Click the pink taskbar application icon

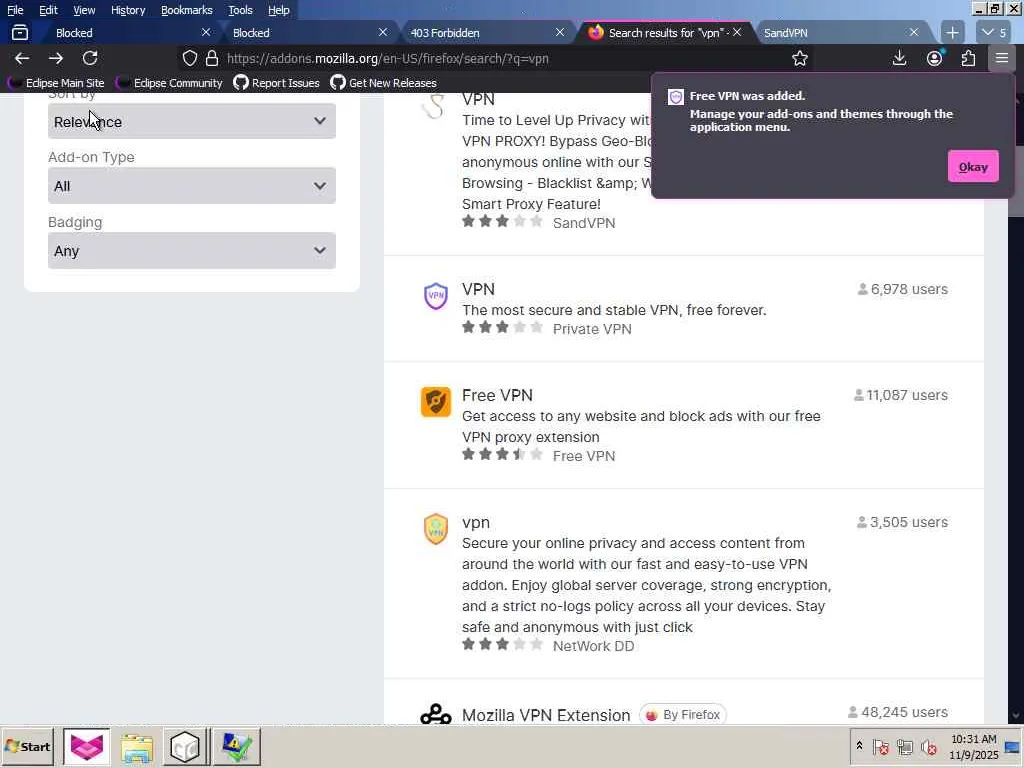(x=87, y=746)
